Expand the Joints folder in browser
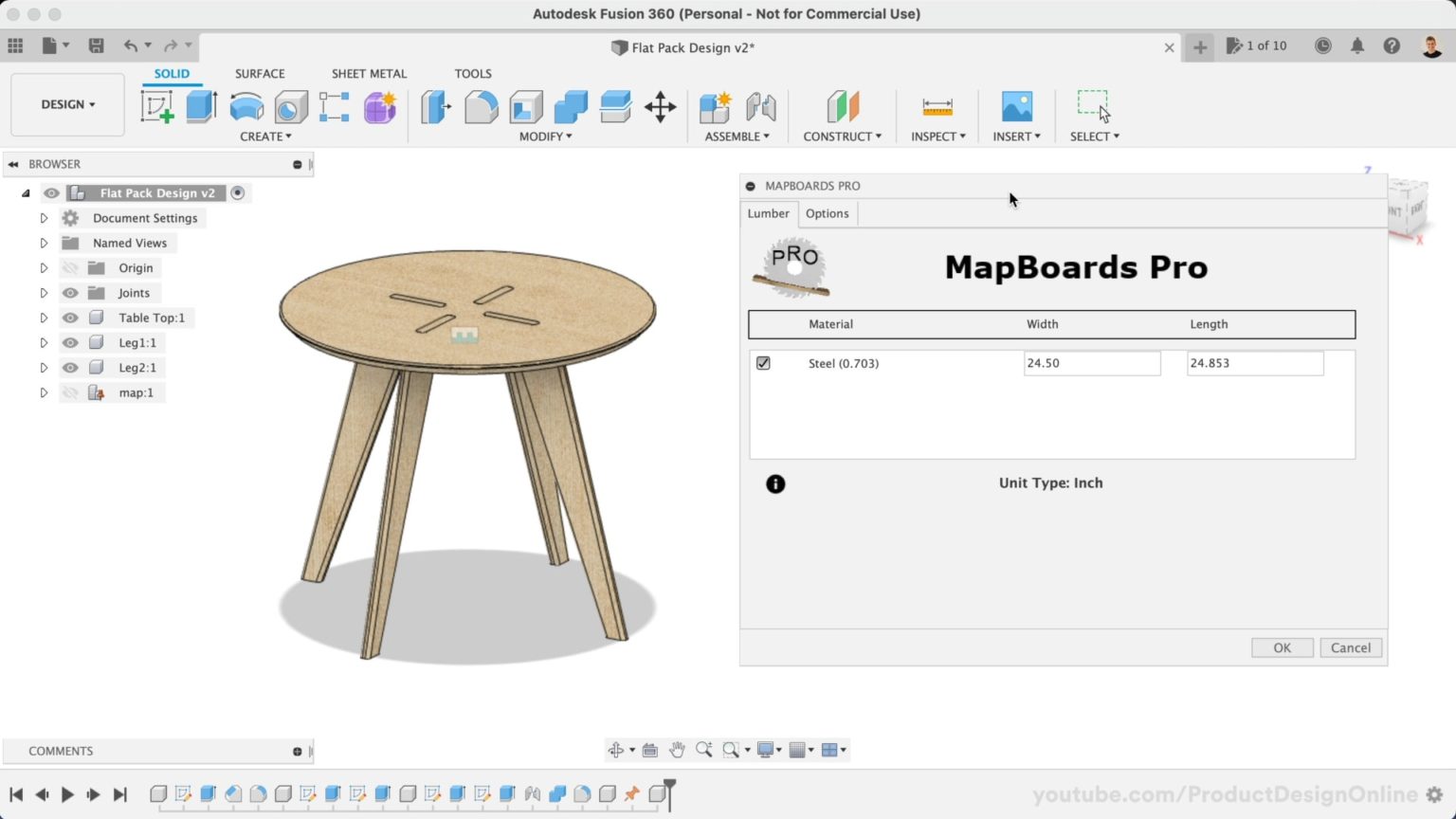This screenshot has width=1456, height=819. tap(44, 293)
